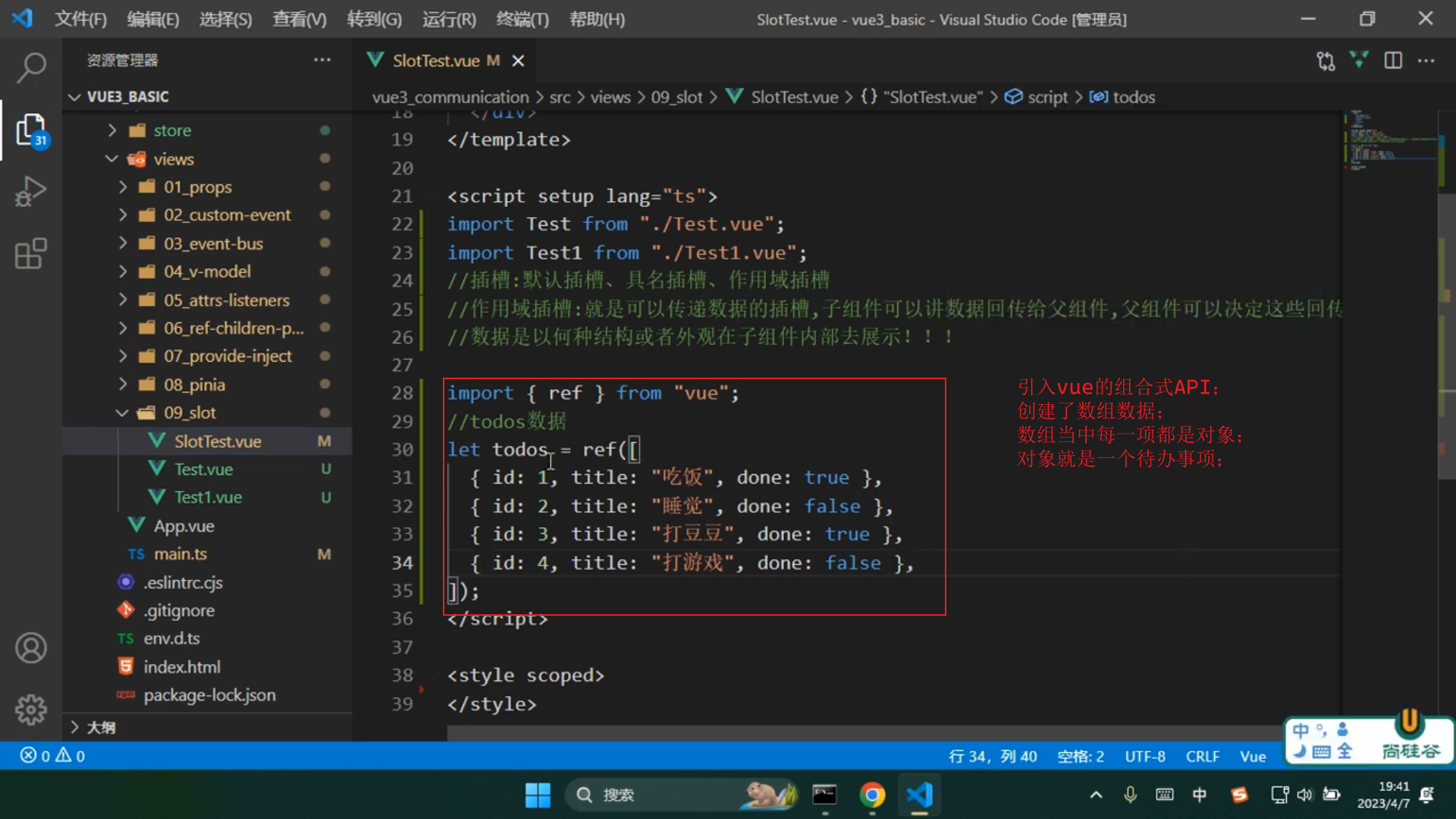This screenshot has height=819, width=1456.
Task: Open the 终端(T) menu
Action: point(522,19)
